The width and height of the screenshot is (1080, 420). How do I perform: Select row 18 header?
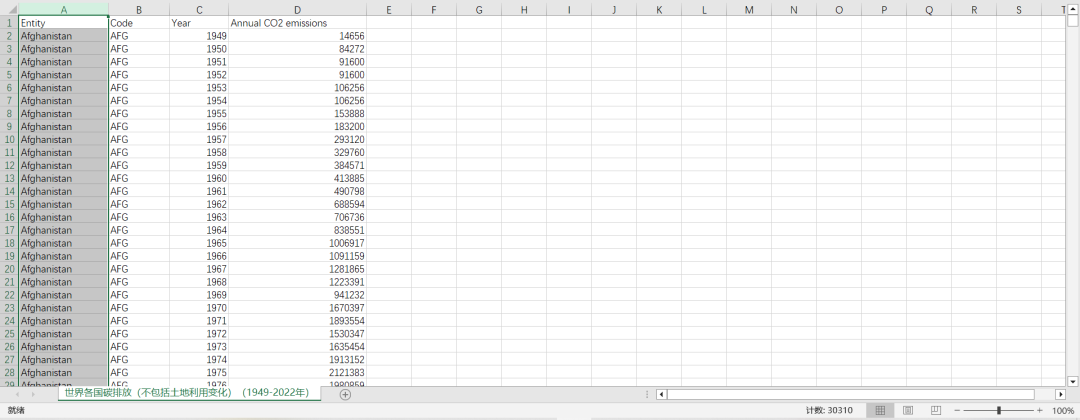click(x=10, y=243)
